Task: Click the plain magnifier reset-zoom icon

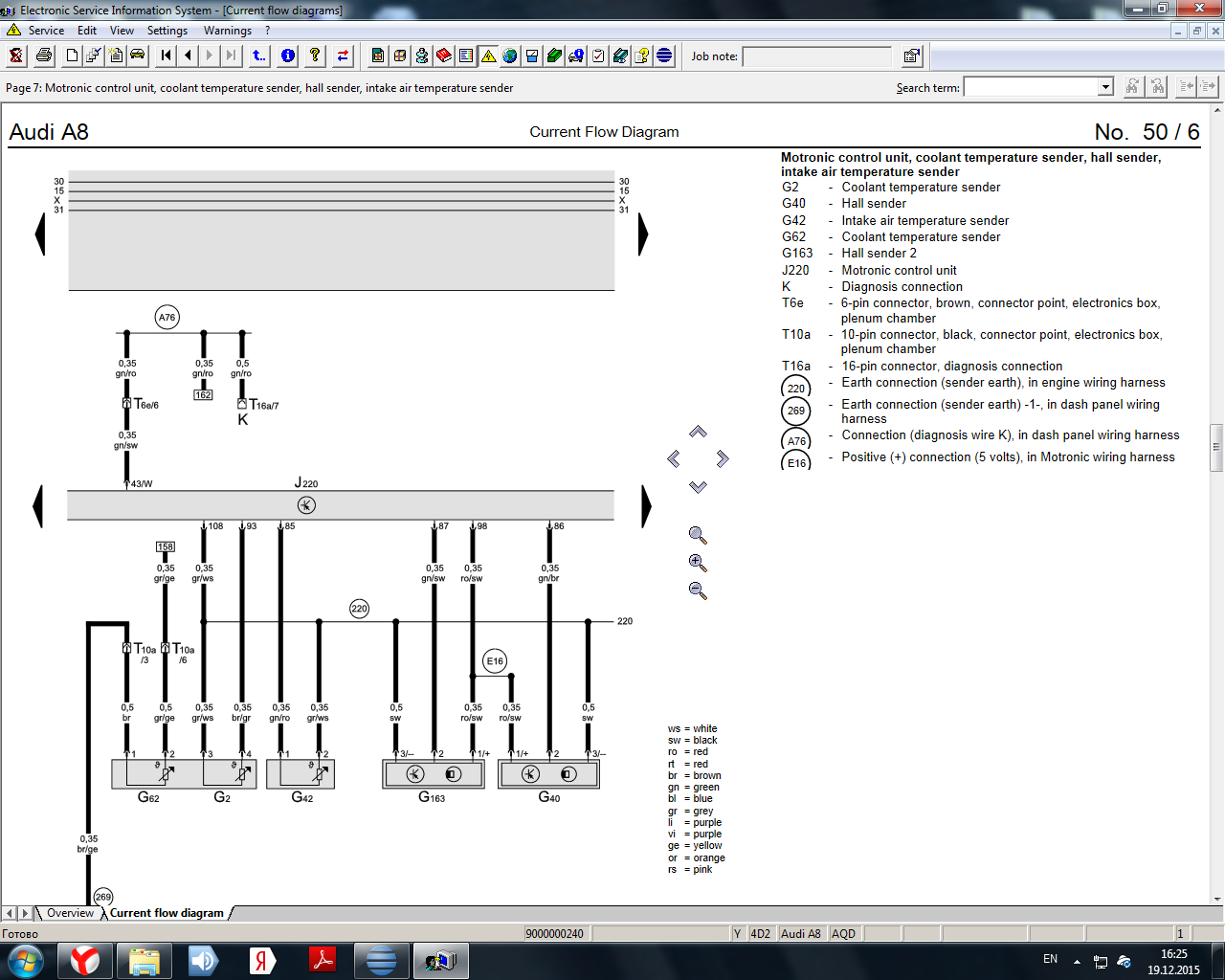Action: [698, 535]
